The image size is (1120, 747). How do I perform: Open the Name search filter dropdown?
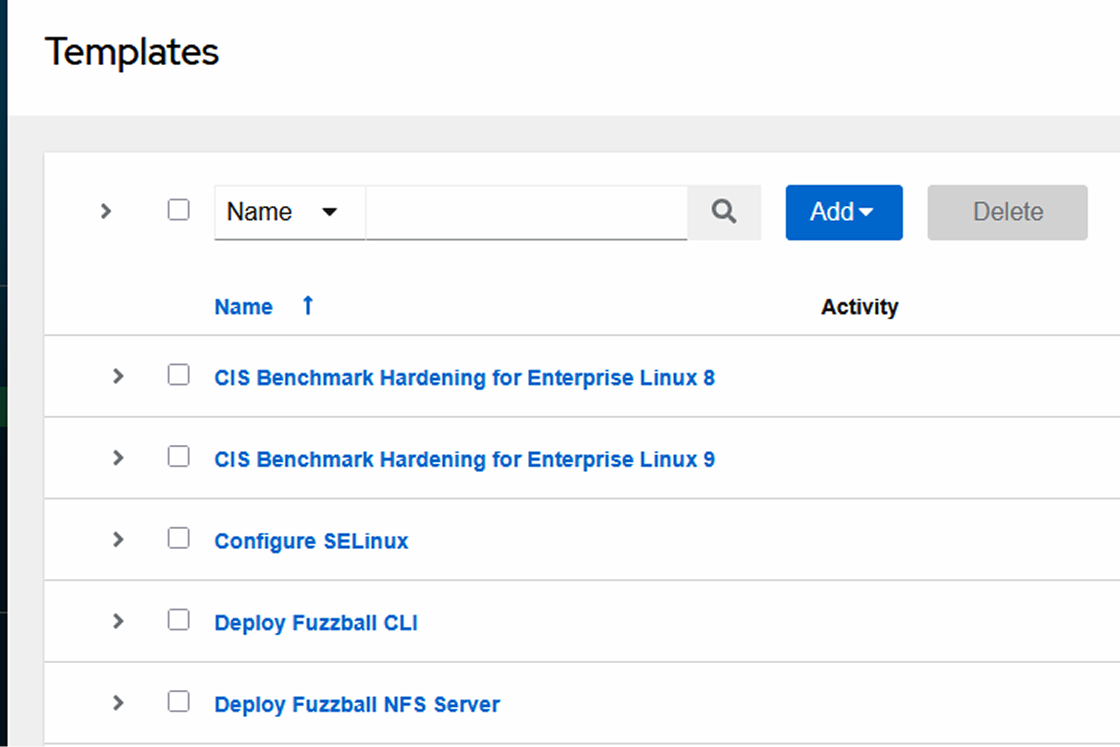coord(289,212)
